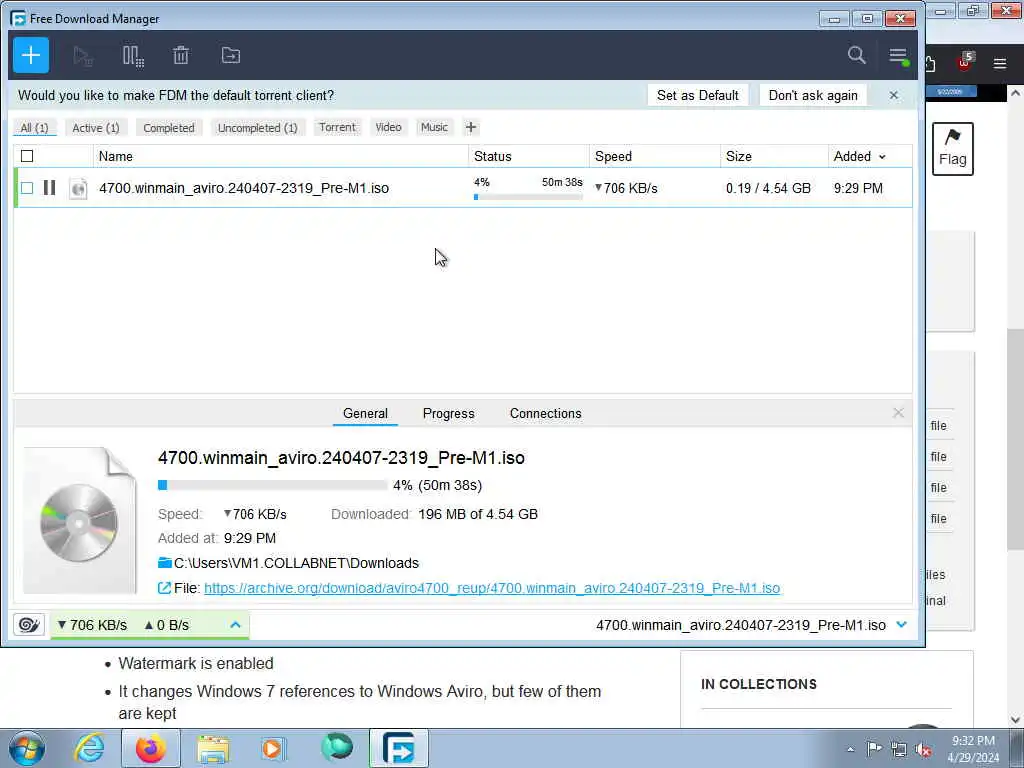Click the Windows Start orb

[x=27, y=748]
